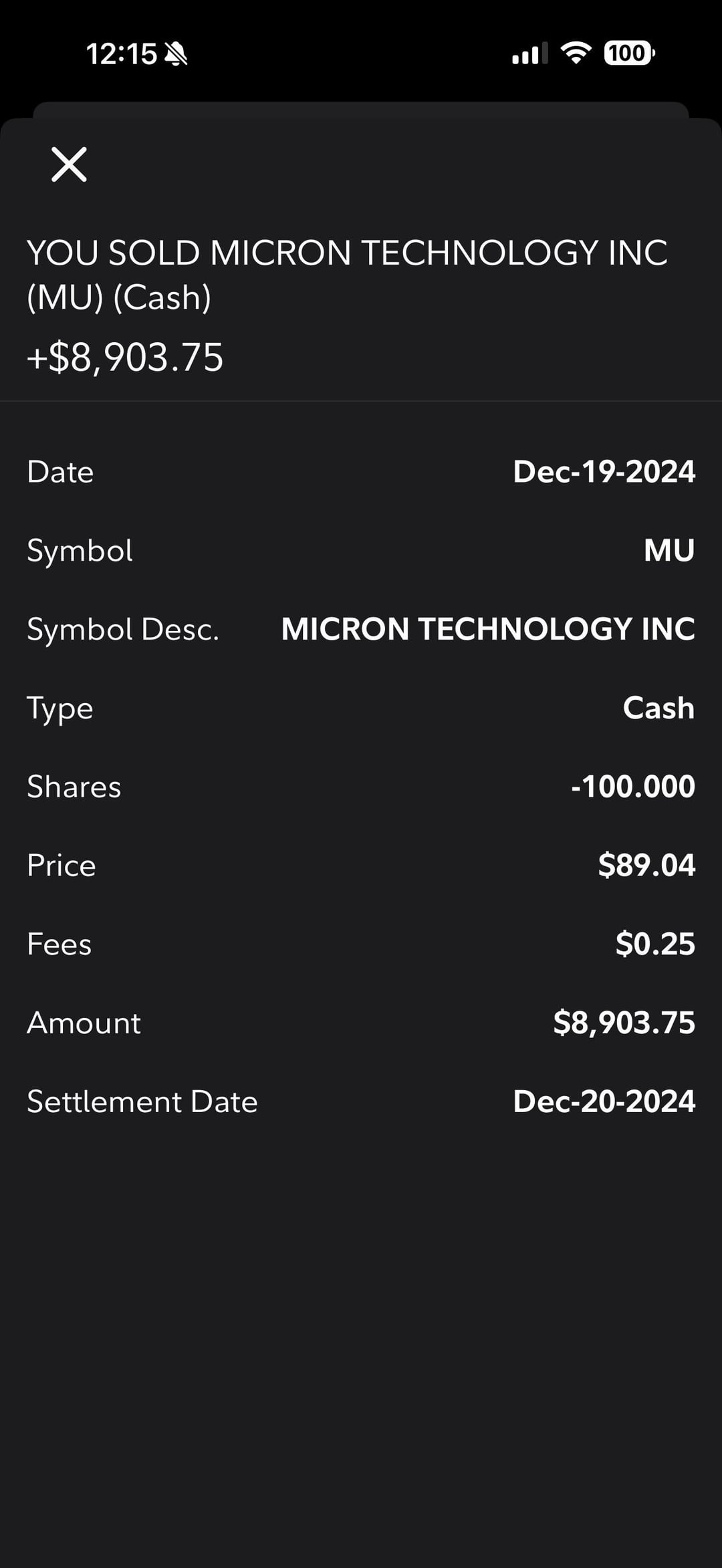Close the transaction details sheet with X

(69, 164)
